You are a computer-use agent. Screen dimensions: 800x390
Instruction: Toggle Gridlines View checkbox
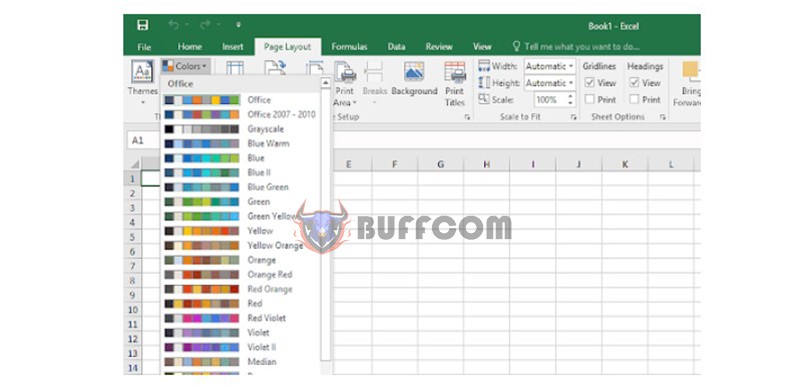coord(589,83)
